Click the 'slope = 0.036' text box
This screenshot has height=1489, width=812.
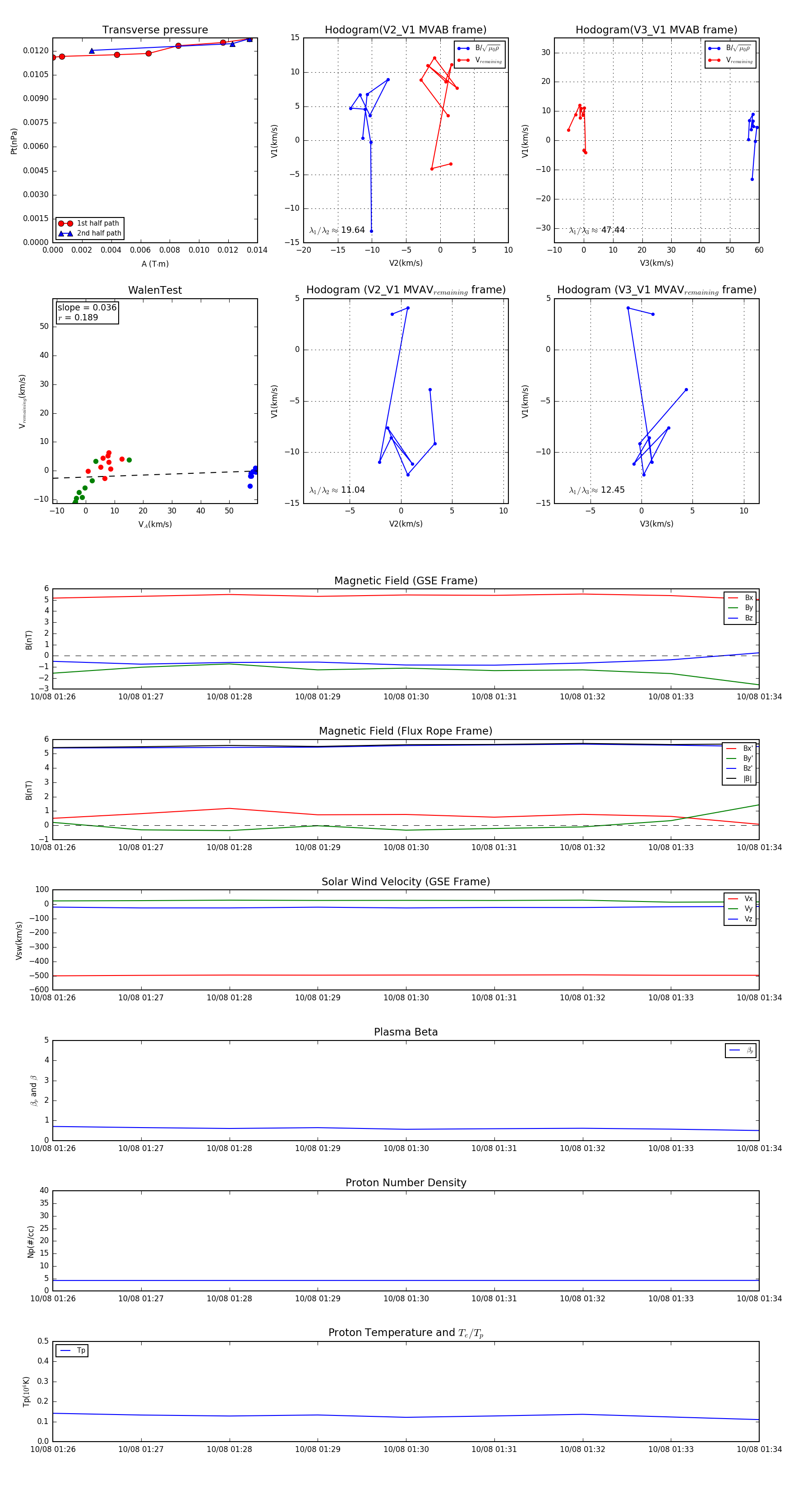click(x=87, y=308)
